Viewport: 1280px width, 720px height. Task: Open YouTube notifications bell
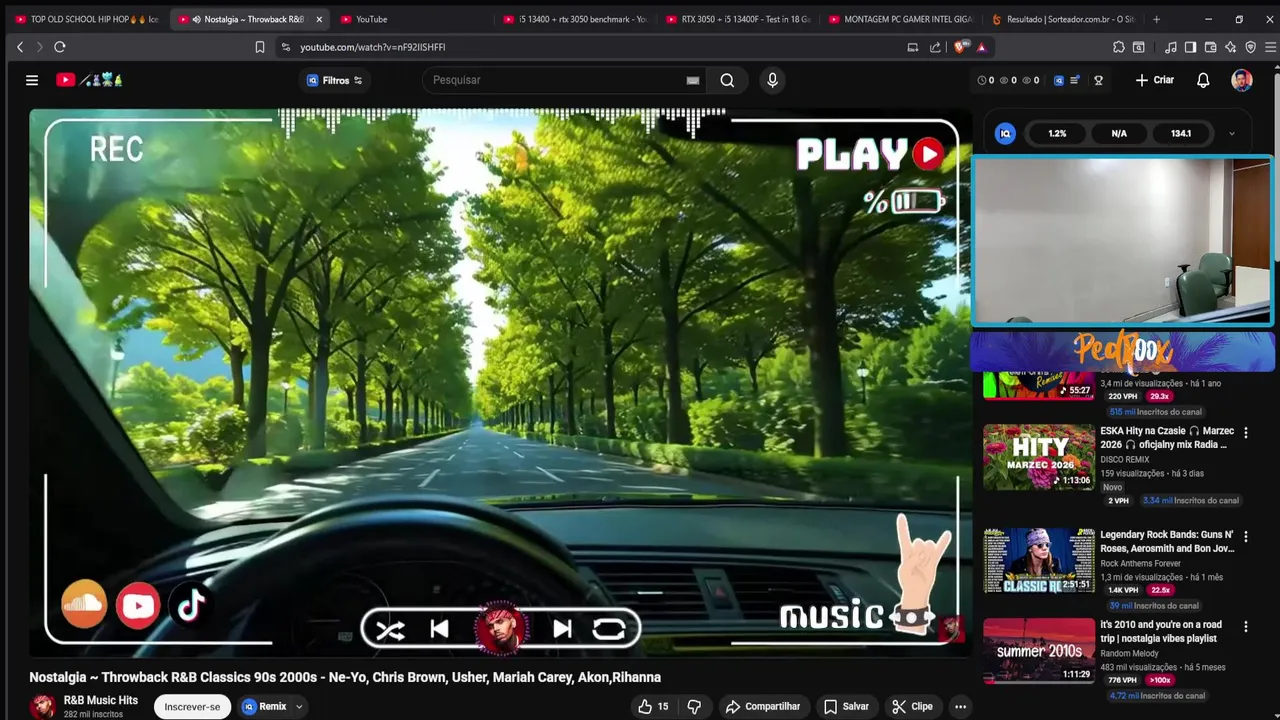click(1203, 80)
